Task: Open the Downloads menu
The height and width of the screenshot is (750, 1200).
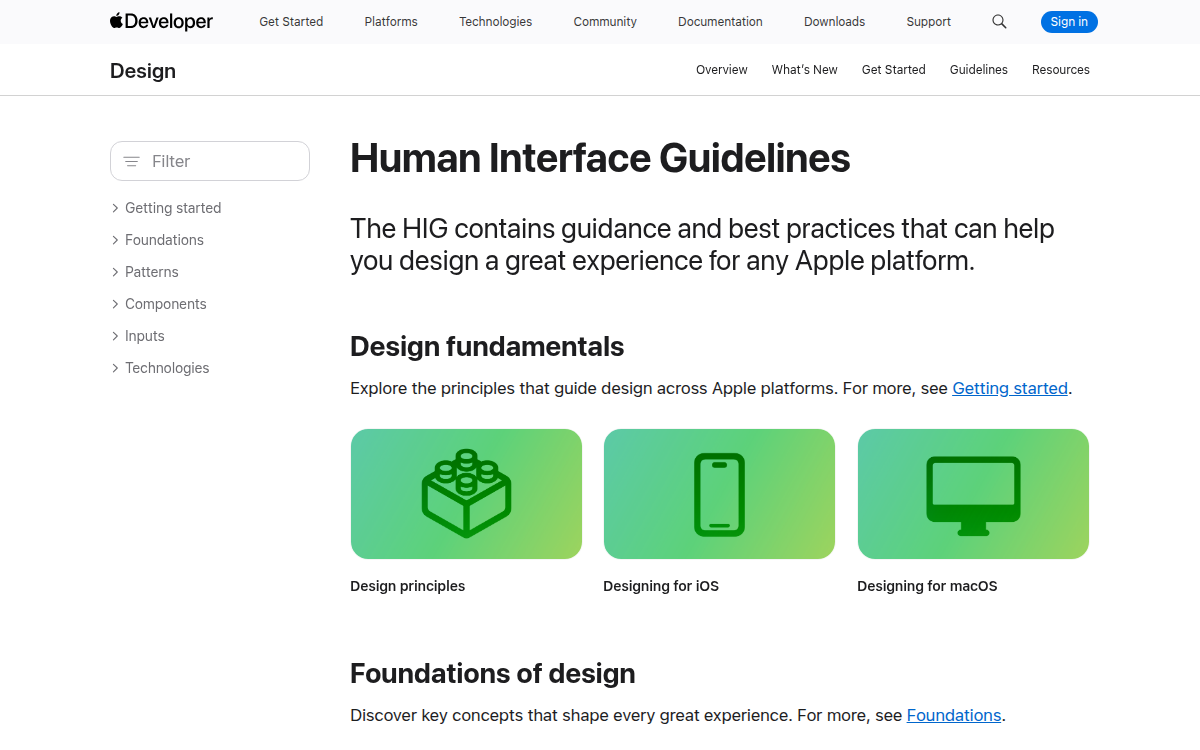Action: pyautogui.click(x=834, y=22)
